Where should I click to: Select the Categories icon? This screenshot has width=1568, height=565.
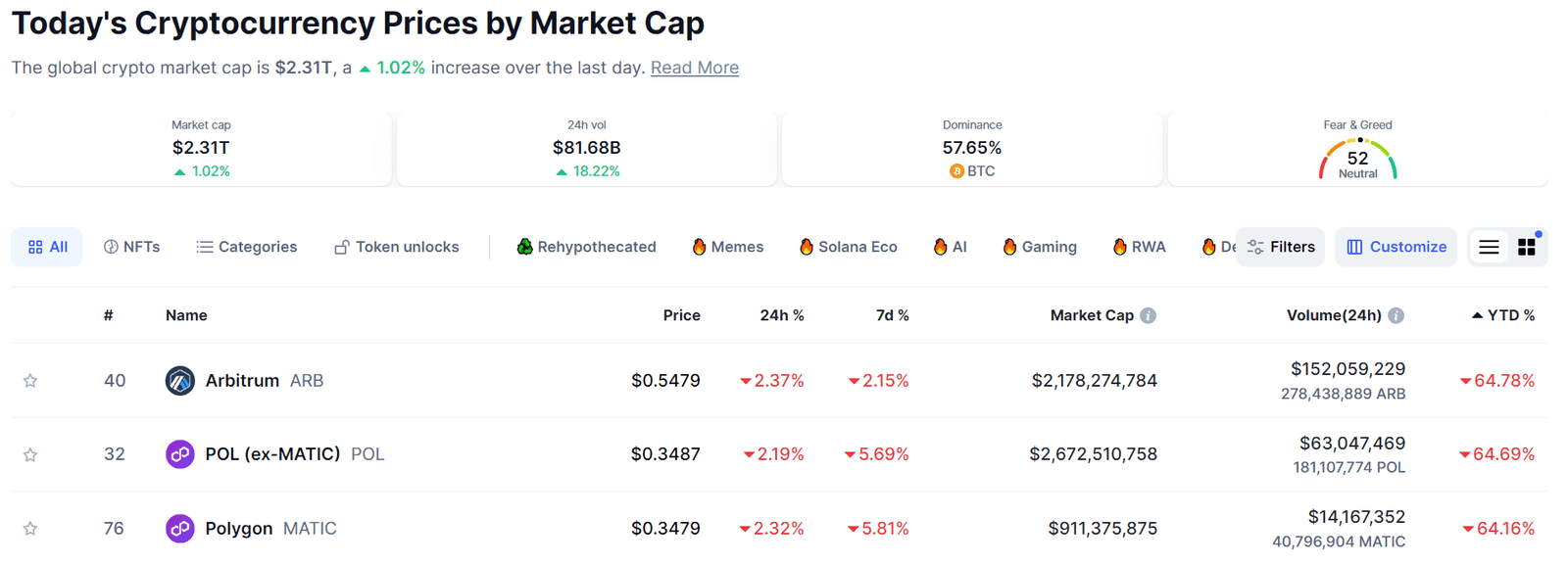point(205,247)
